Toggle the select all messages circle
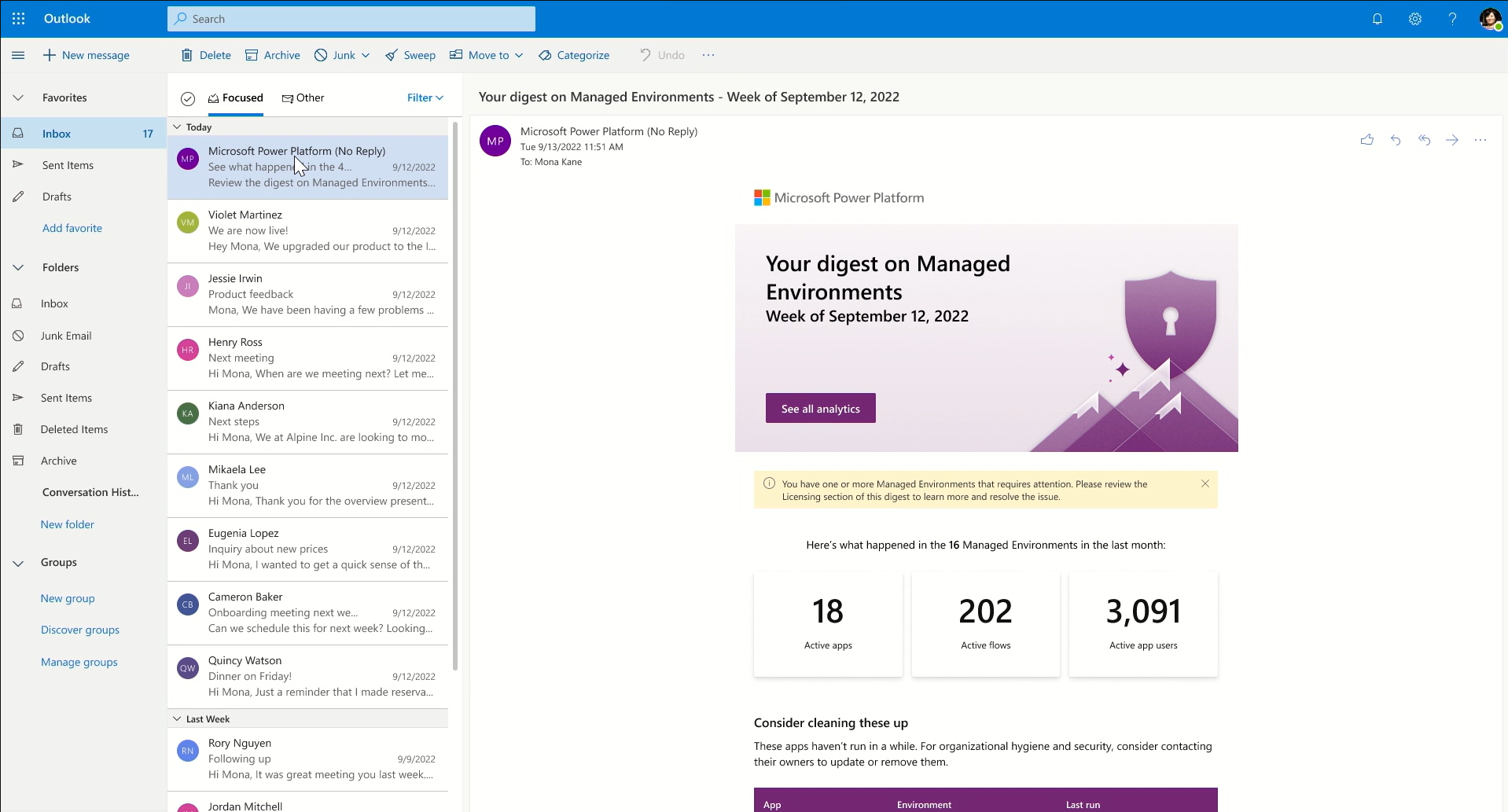The width and height of the screenshot is (1508, 812). click(x=188, y=98)
